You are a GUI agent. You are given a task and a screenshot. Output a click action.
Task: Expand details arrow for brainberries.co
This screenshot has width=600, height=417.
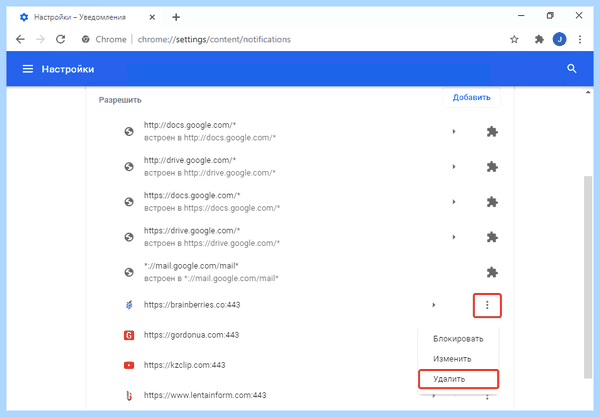coord(434,305)
